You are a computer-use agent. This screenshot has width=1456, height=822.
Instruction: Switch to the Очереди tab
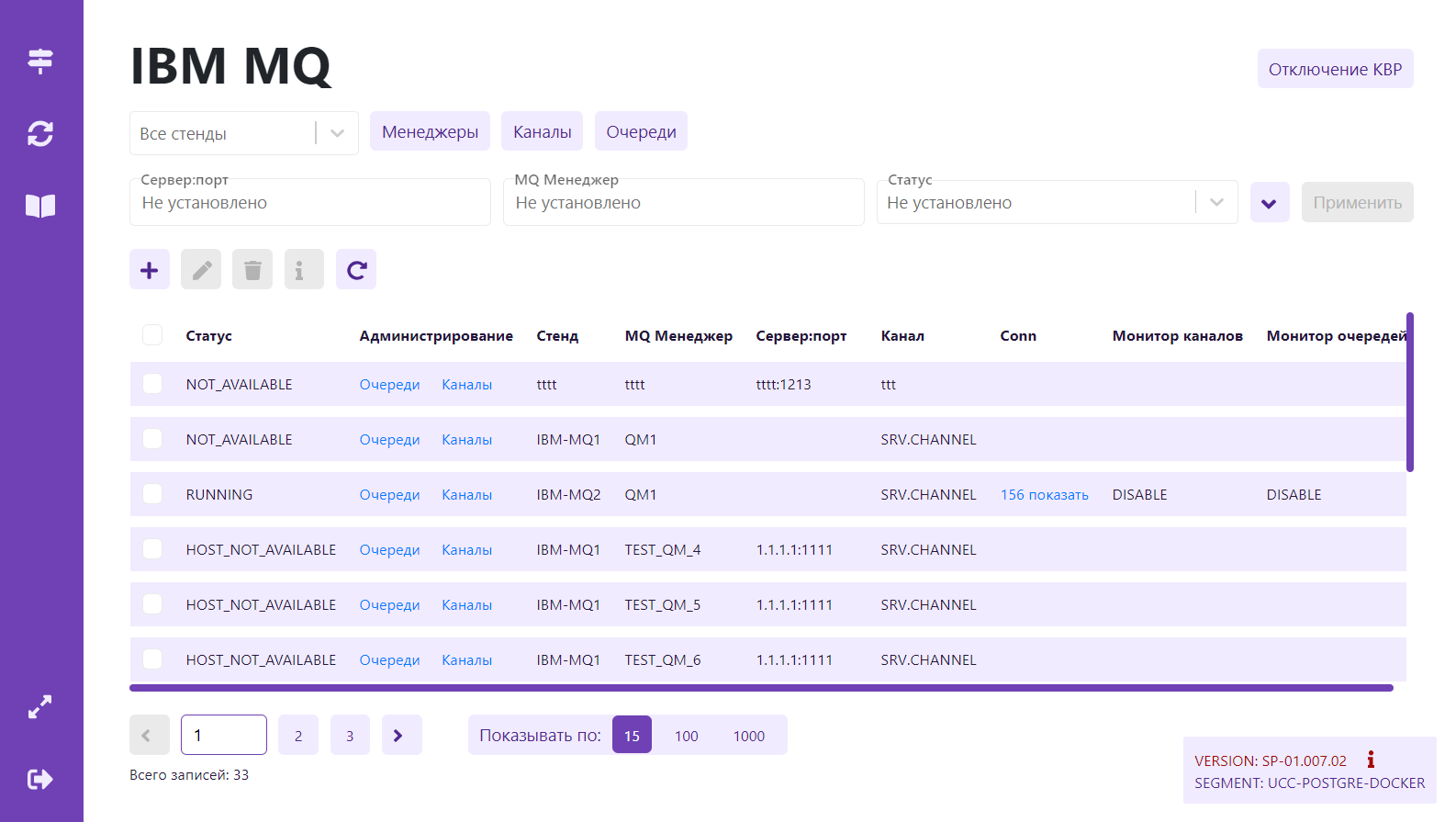[641, 132]
